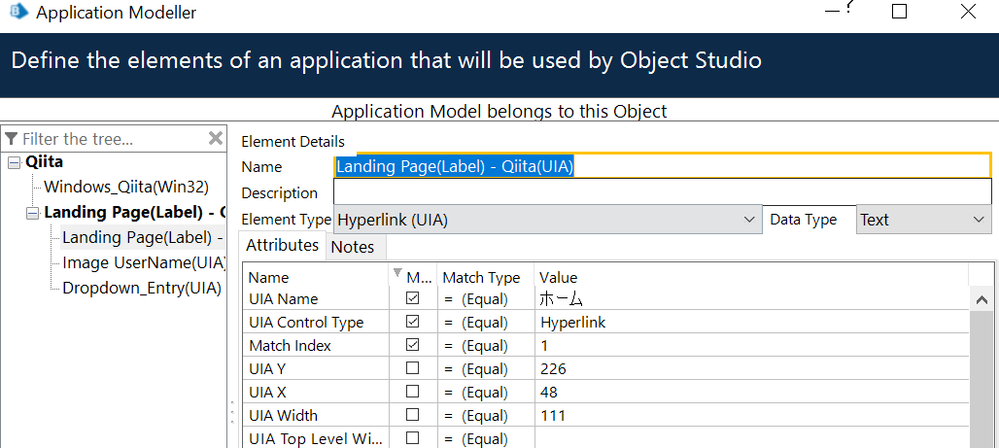Open the help question mark in the title bar
This screenshot has width=999, height=448.
(x=849, y=8)
